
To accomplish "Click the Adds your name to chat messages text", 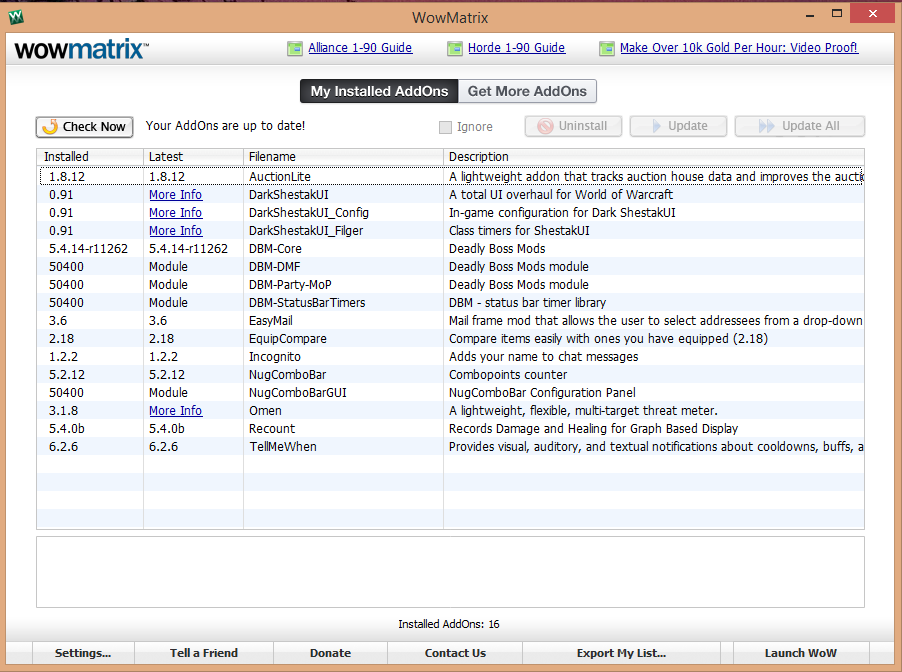I will 544,357.
